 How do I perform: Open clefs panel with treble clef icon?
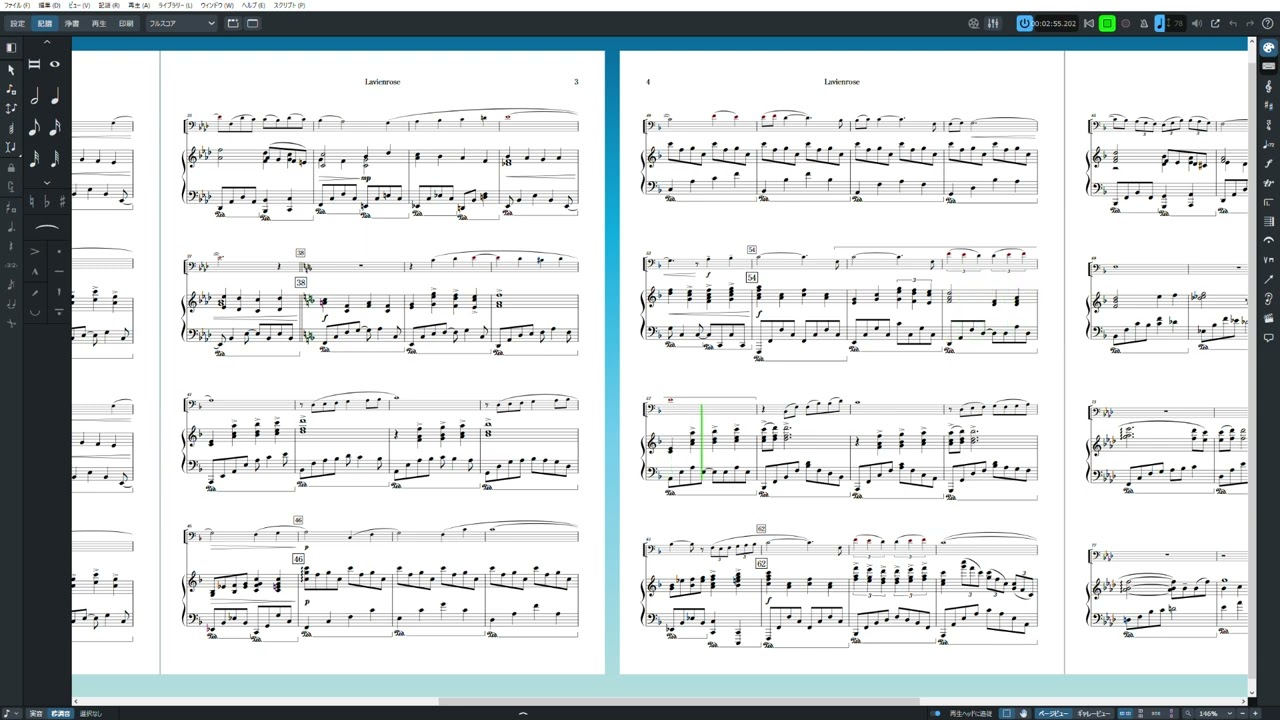point(1268,87)
